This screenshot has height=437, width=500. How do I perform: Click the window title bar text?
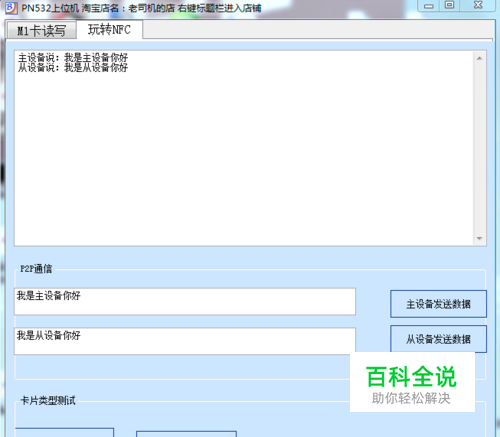(141, 8)
